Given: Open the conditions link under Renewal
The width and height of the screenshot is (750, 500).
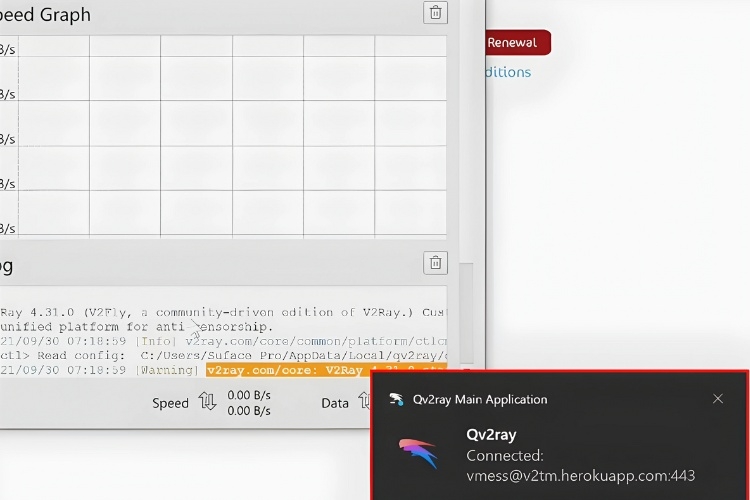Looking at the screenshot, I should (508, 72).
